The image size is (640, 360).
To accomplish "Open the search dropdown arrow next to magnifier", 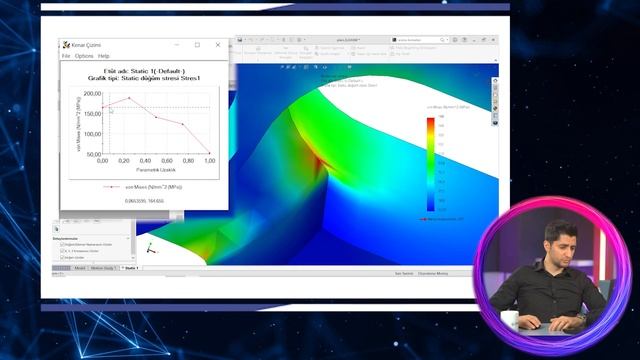I will [x=447, y=40].
